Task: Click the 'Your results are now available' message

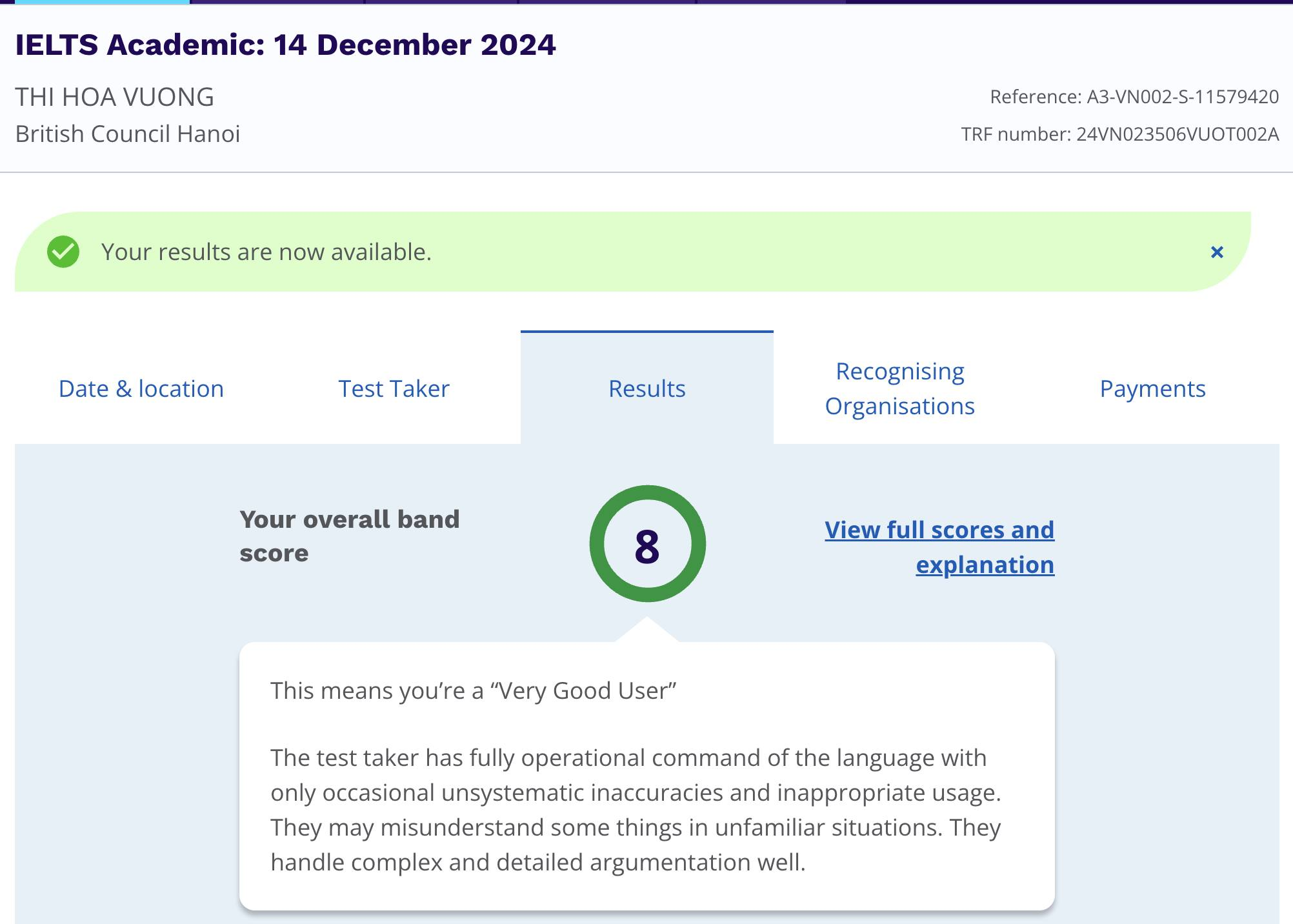Action: pos(266,252)
